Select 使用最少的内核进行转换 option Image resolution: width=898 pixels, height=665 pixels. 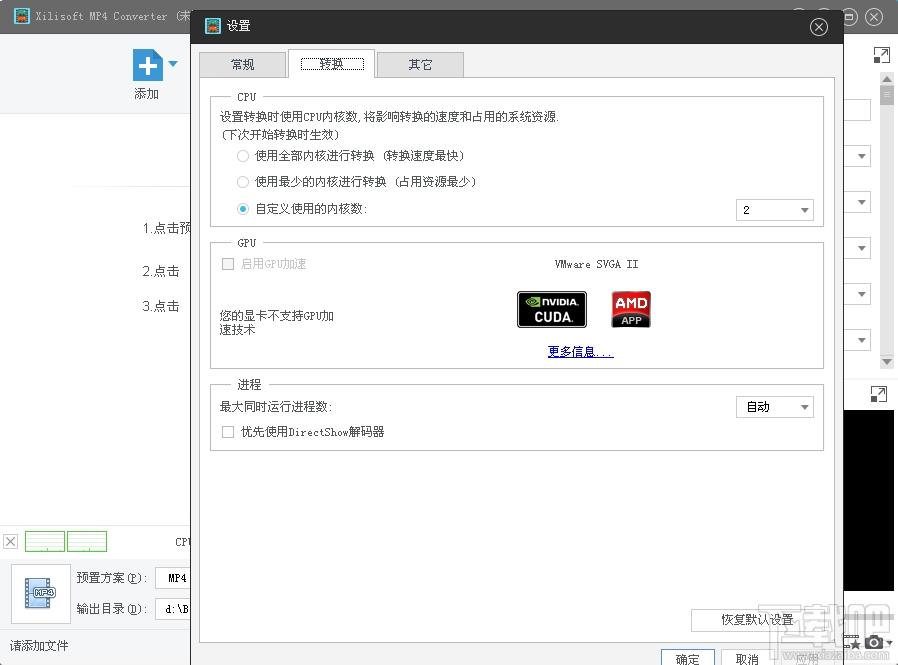pos(243,182)
